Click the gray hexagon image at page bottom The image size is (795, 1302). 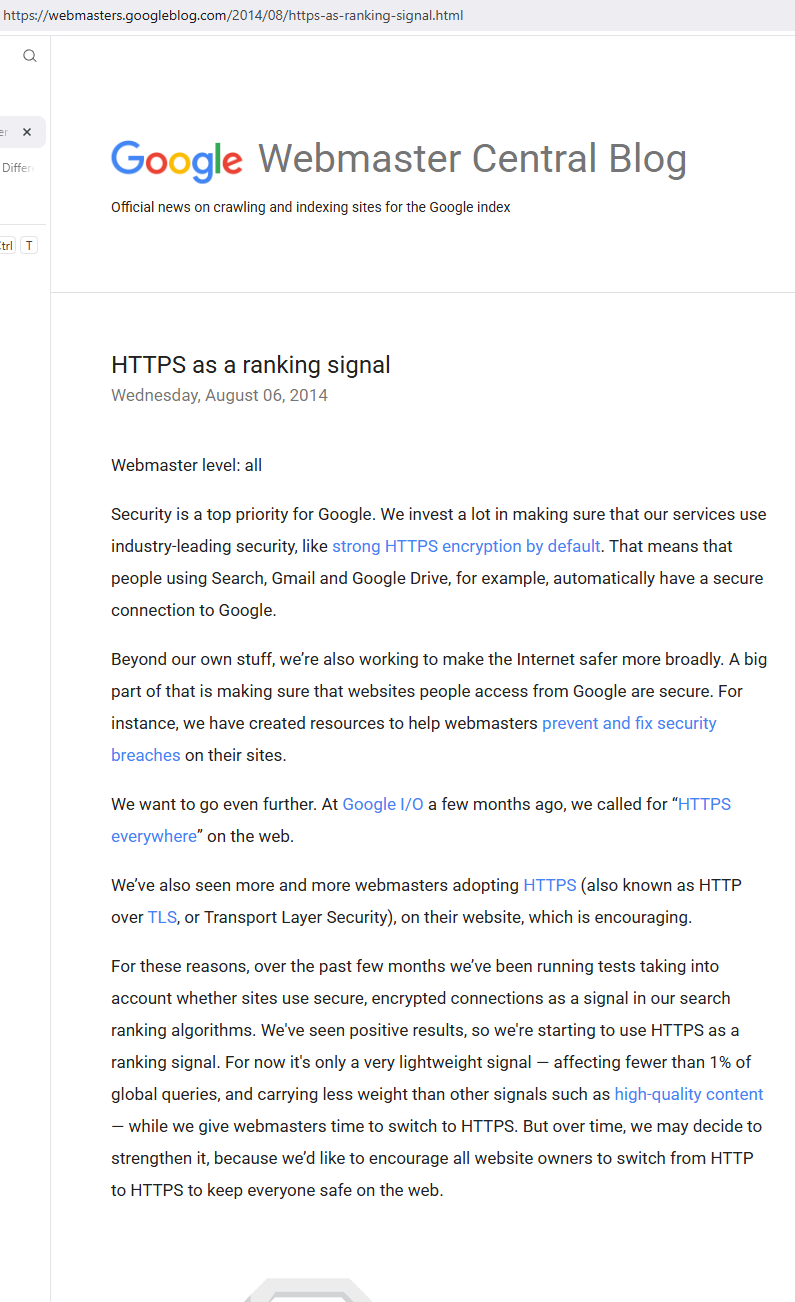click(308, 1290)
